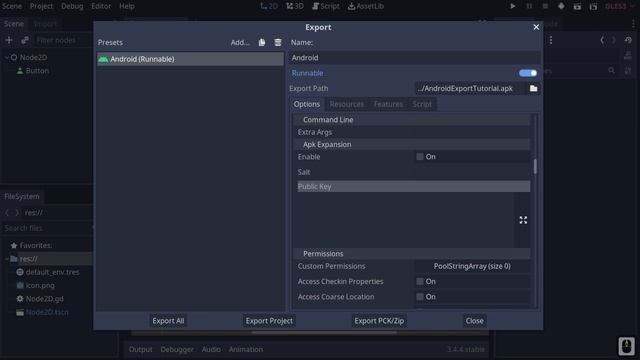Open Custom Permissions PoolStringArray editor
This screenshot has width=640, height=360.
point(472,266)
